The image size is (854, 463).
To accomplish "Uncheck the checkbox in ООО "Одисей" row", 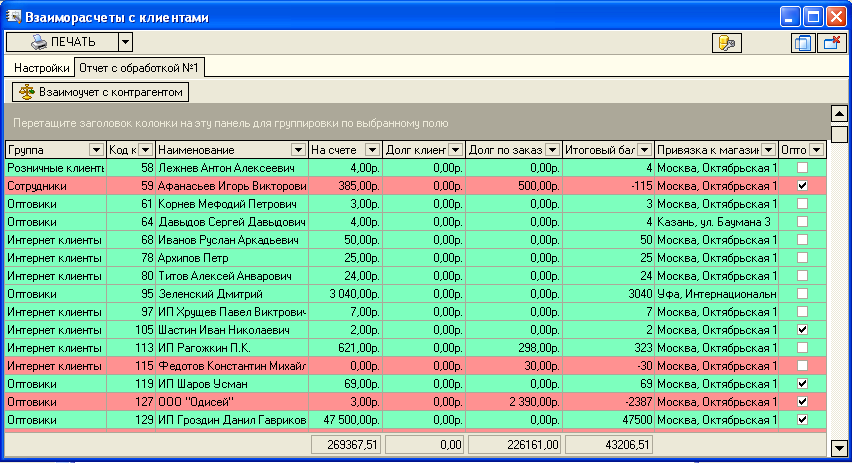I will click(802, 401).
